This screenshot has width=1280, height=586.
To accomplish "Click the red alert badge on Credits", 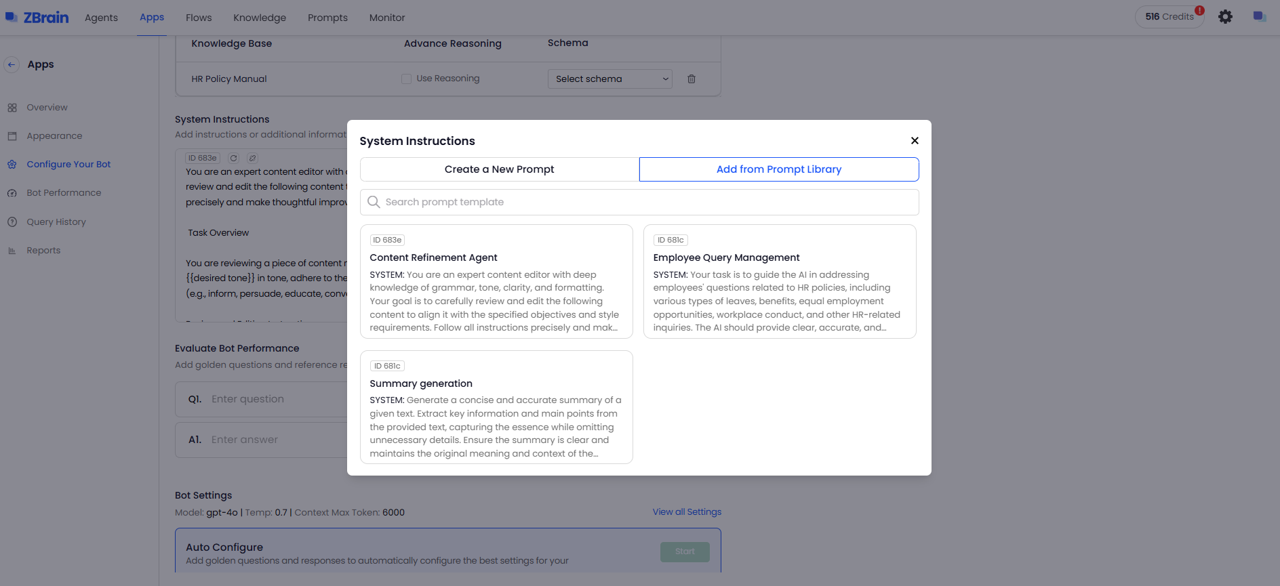I will (x=1199, y=11).
